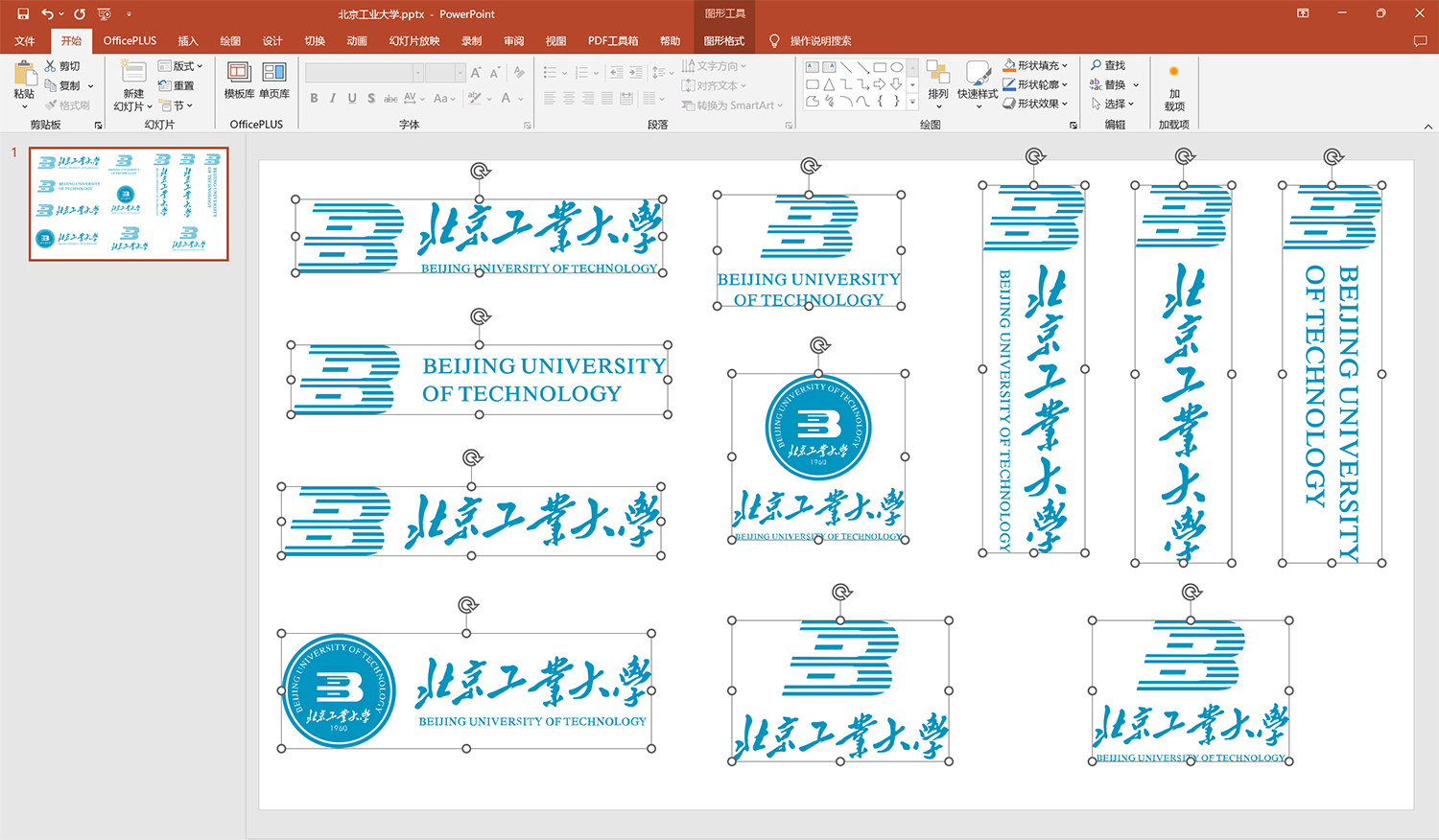
Task: Click the lightbulb tell-me search (操作说明搜索)
Action: coord(811,41)
